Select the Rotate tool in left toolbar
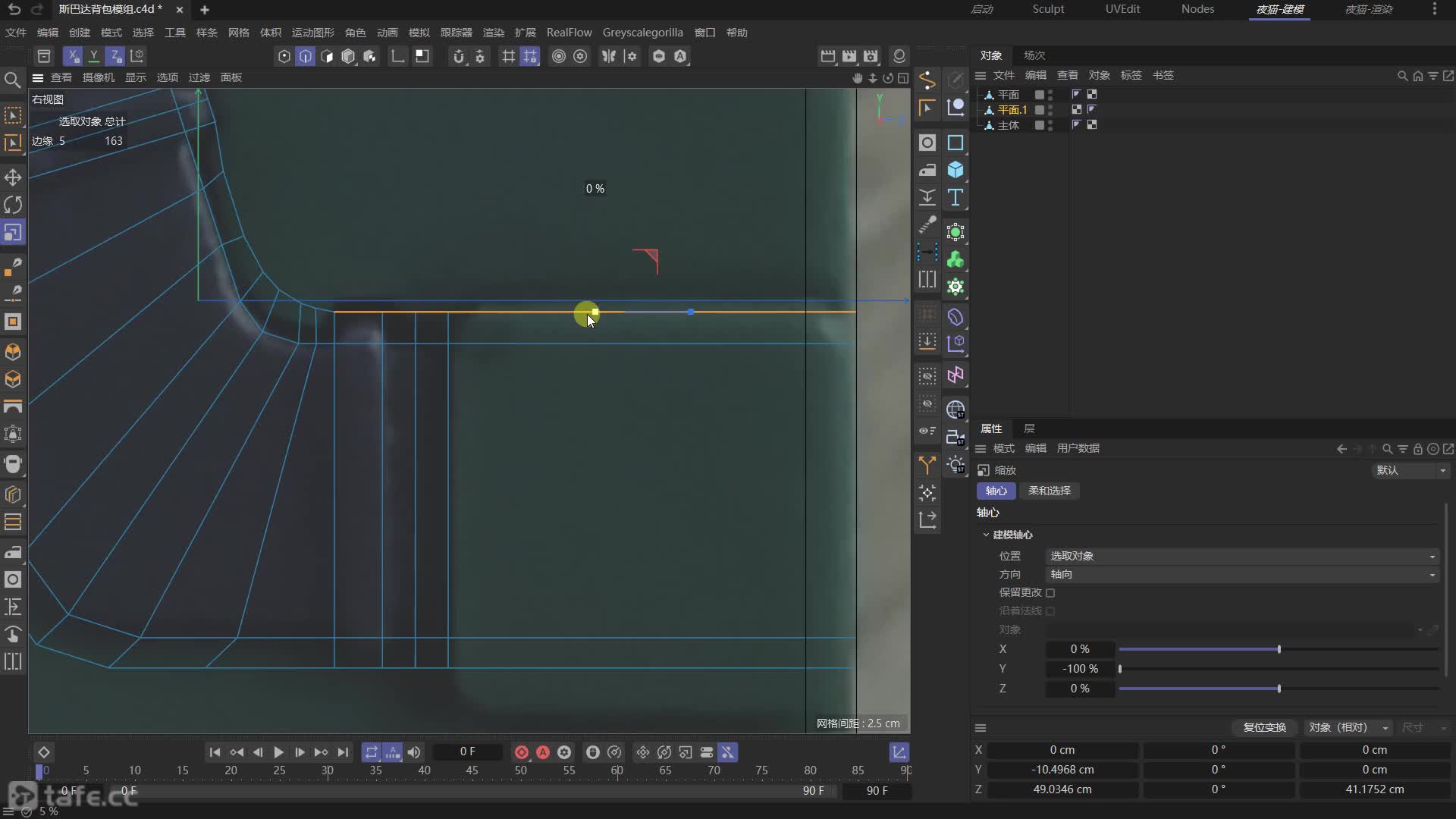Image resolution: width=1456 pixels, height=819 pixels. coord(13,205)
